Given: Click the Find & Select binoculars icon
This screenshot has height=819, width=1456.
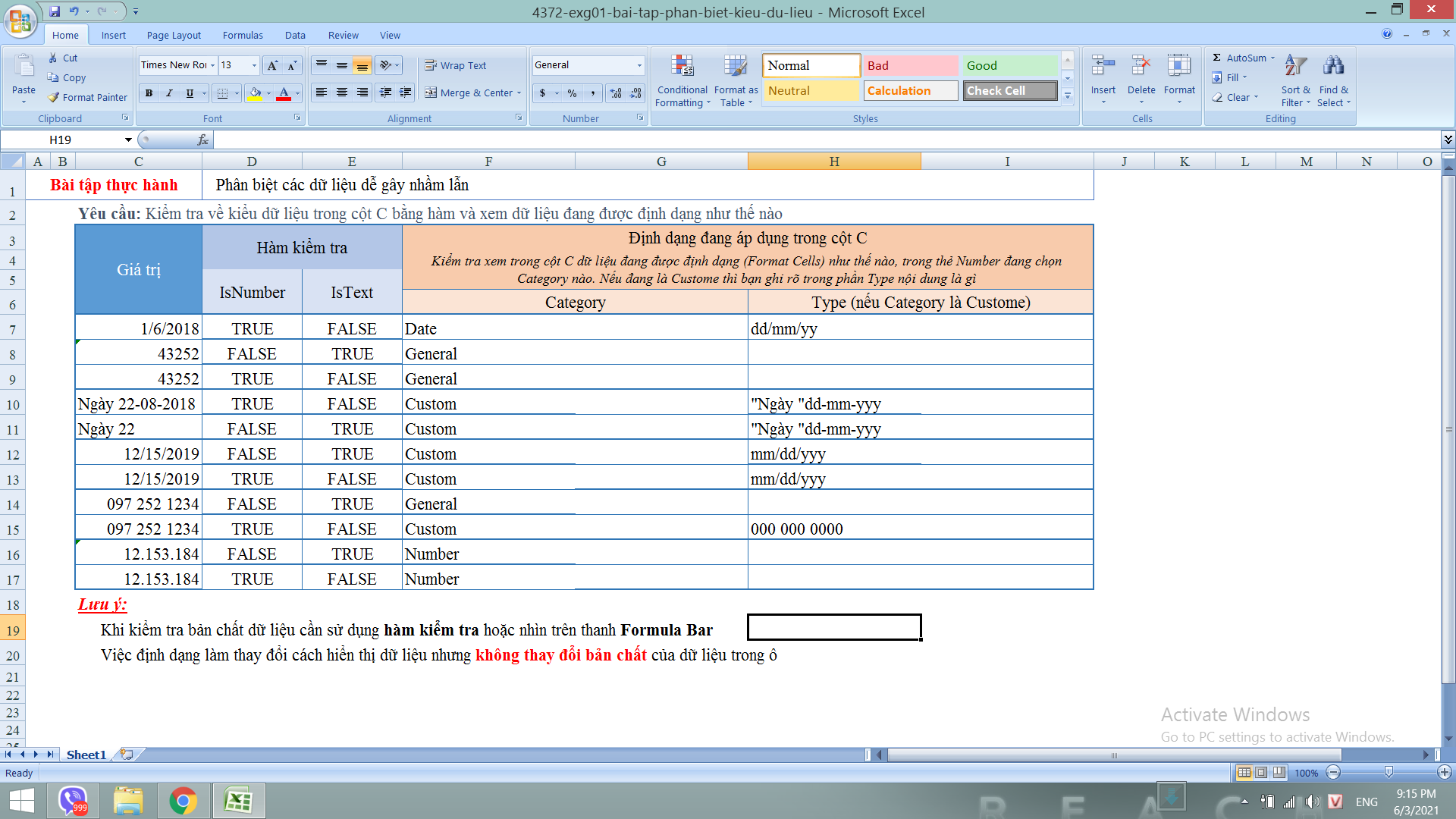Looking at the screenshot, I should (1333, 67).
